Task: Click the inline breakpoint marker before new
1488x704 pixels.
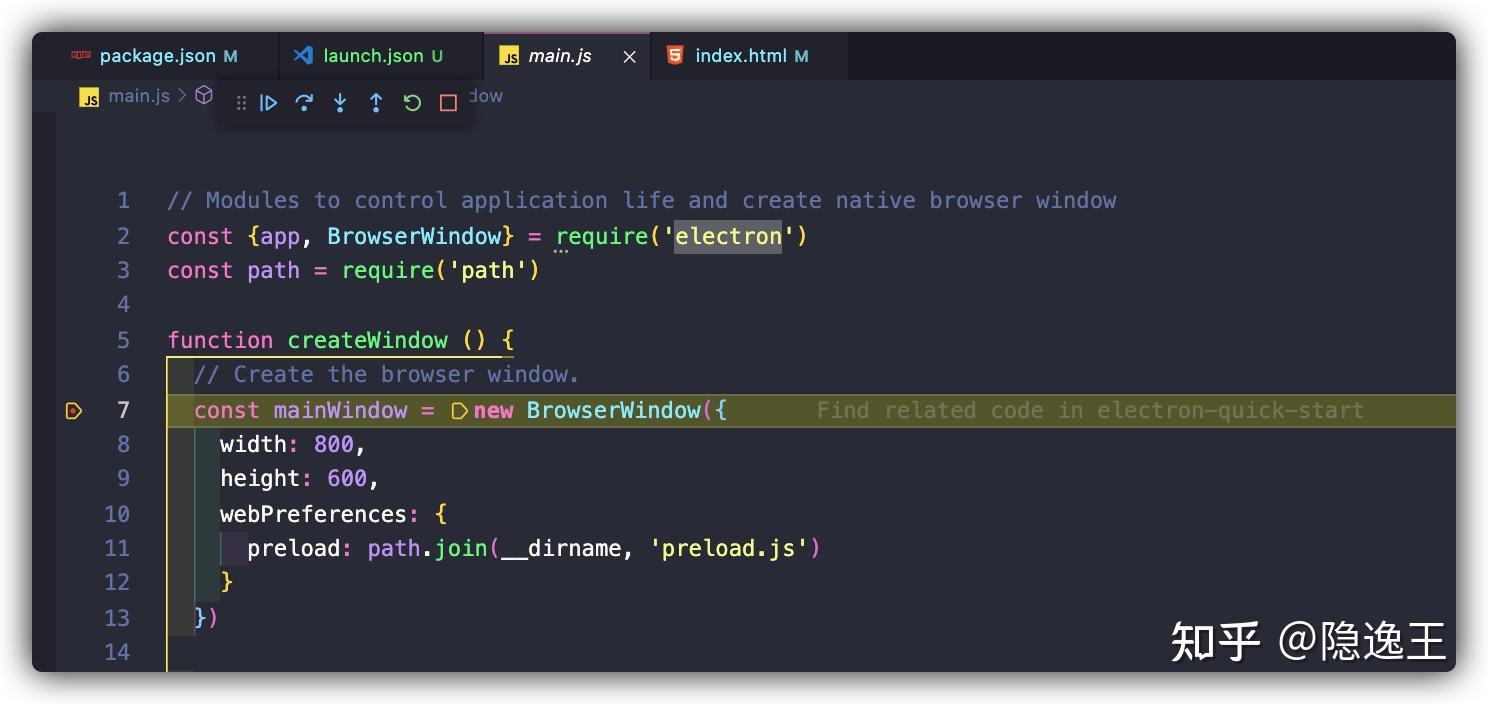Action: coord(460,410)
